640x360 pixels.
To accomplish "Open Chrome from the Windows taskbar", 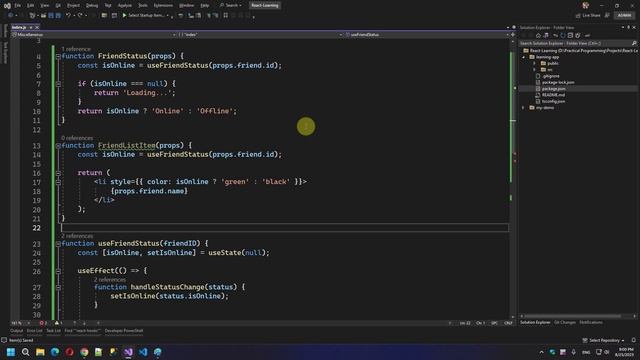I will pos(84,352).
